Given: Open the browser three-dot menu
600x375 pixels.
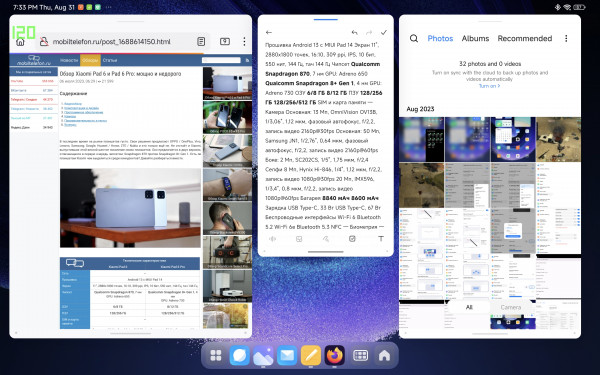Looking at the screenshot, I should [244, 41].
